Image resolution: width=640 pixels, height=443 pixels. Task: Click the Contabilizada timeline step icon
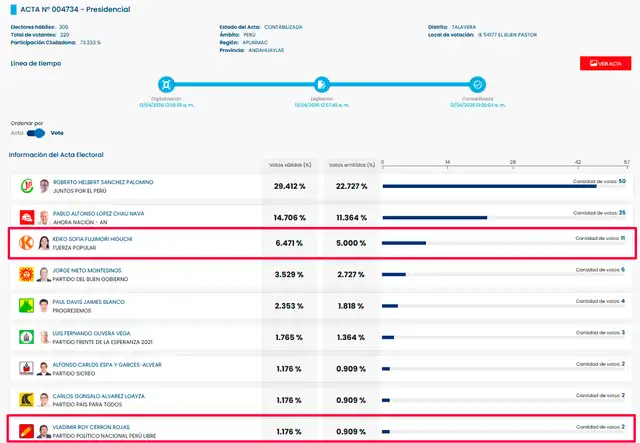478,84
